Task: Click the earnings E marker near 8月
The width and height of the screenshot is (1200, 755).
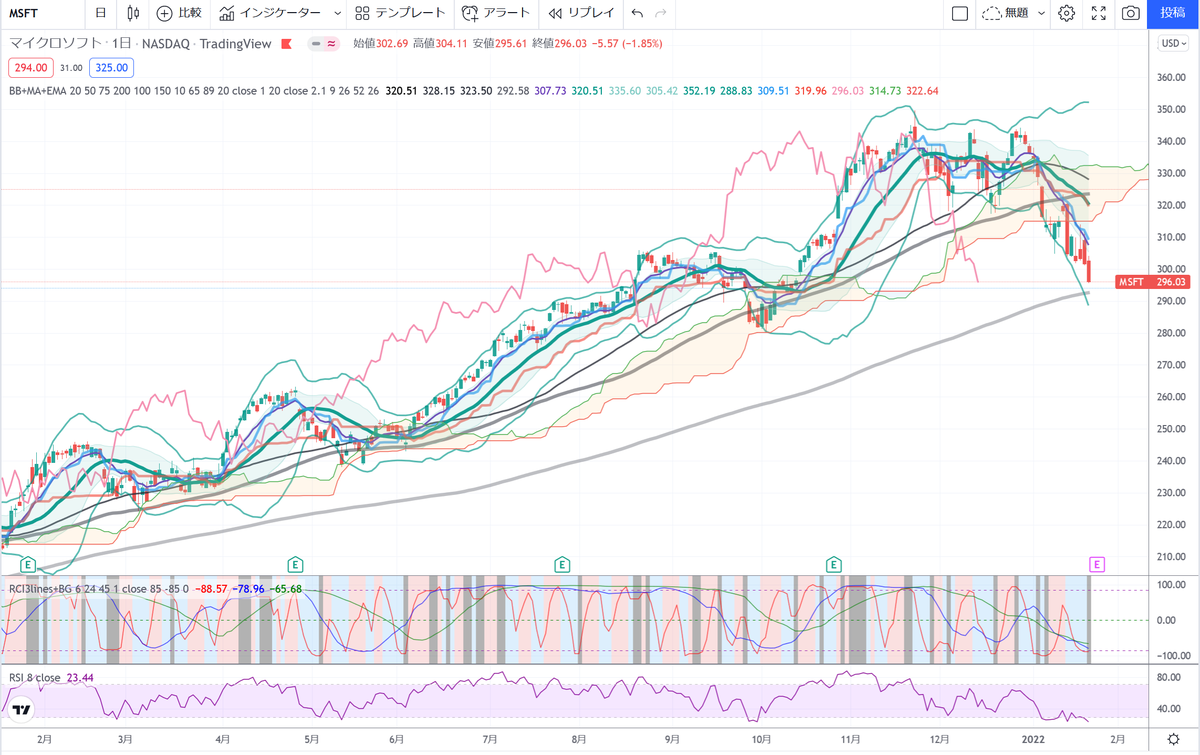Action: tap(562, 565)
